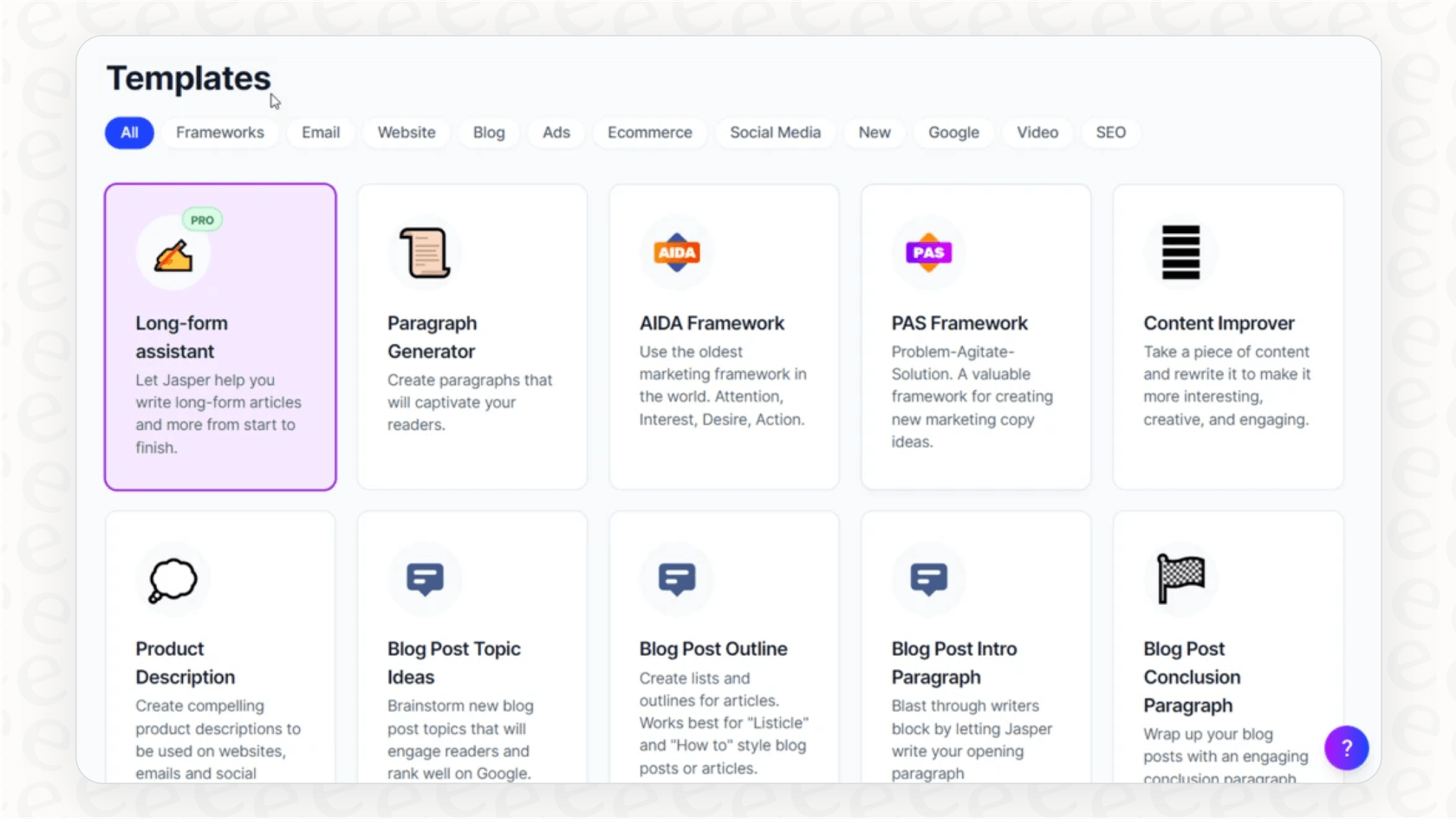Switch to the SEO filter tab
Image resolution: width=1456 pixels, height=819 pixels.
(x=1110, y=133)
